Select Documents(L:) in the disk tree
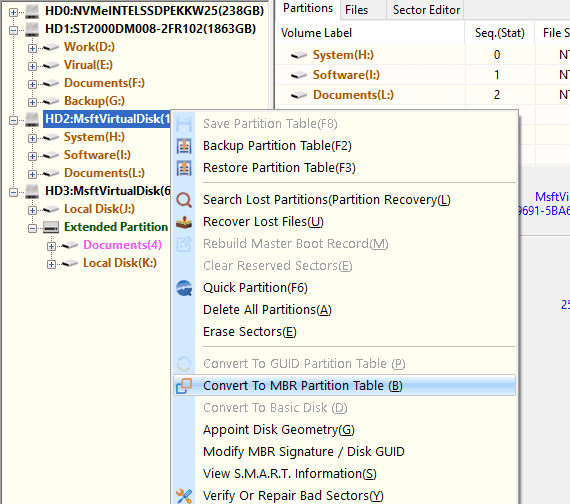Screen dimensions: 570x504 tap(104, 173)
